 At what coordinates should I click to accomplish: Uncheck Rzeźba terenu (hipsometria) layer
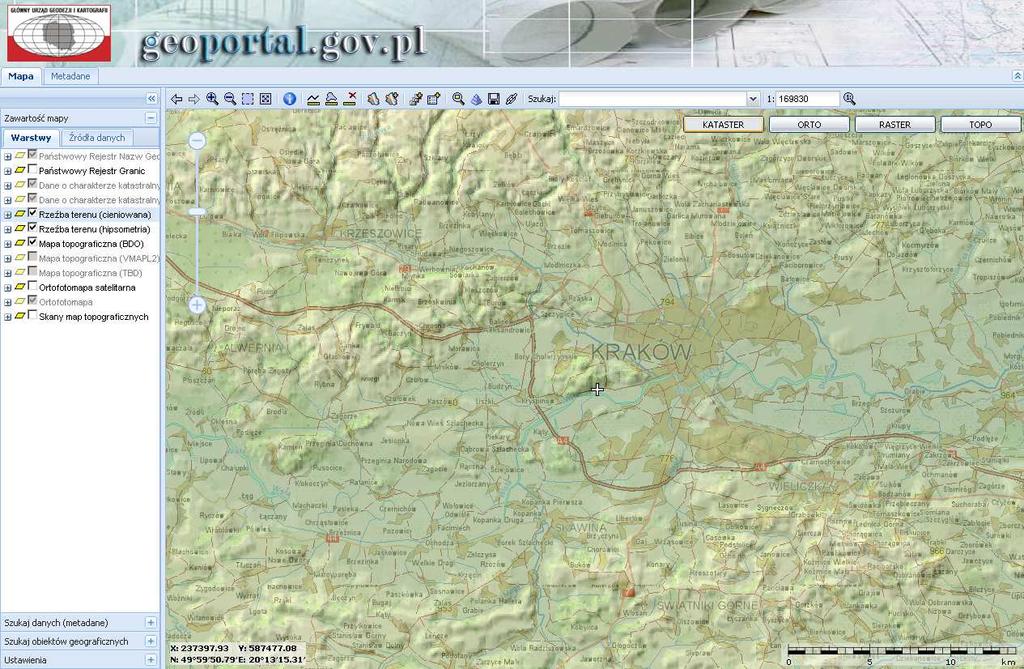[32, 228]
